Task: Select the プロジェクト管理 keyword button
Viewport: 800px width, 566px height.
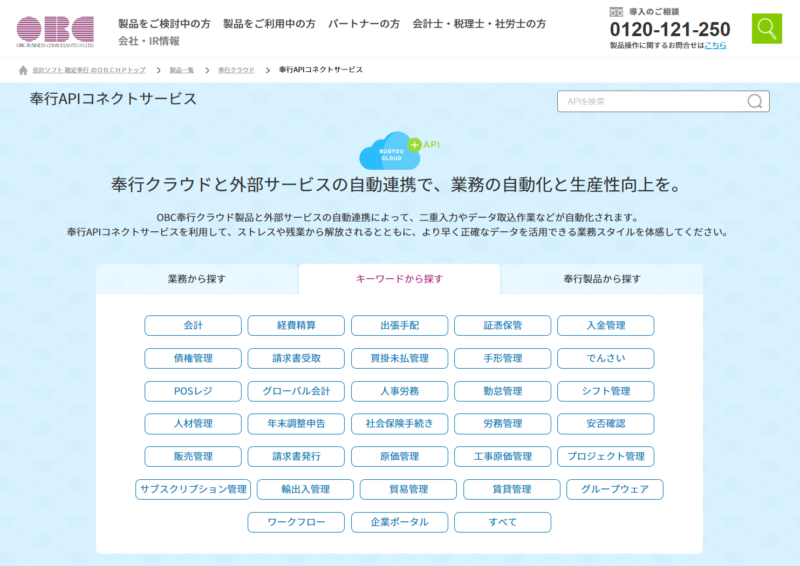Action: [606, 457]
